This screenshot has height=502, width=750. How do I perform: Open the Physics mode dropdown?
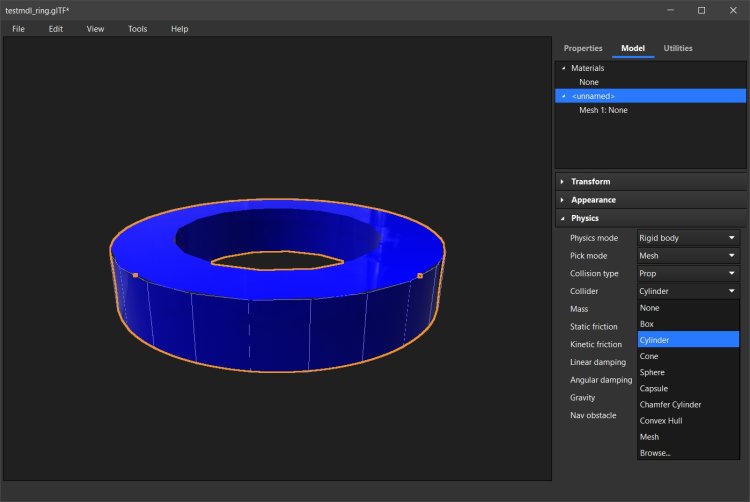click(687, 238)
